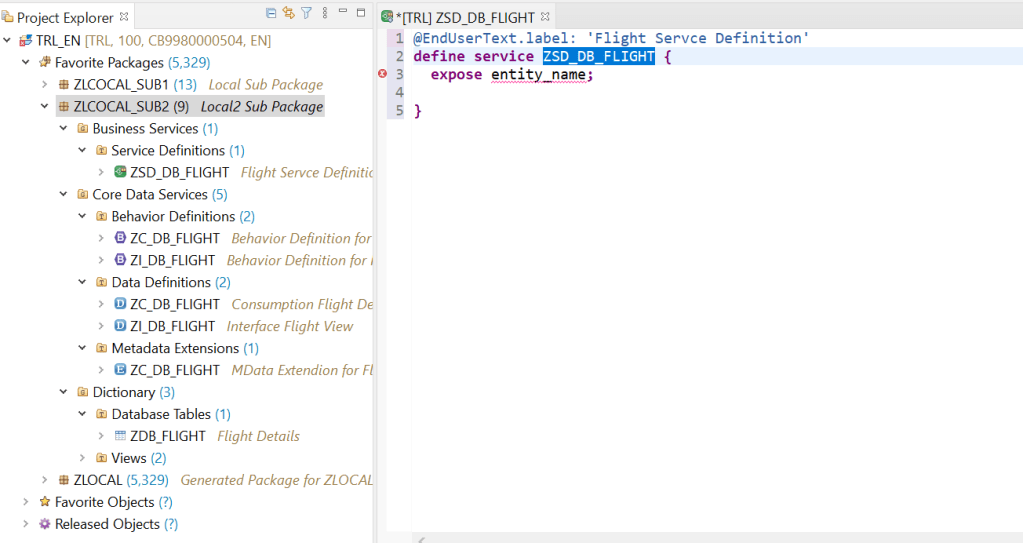Click the ZDB_FLIGHT database table icon
This screenshot has height=543, width=1023.
point(120,435)
